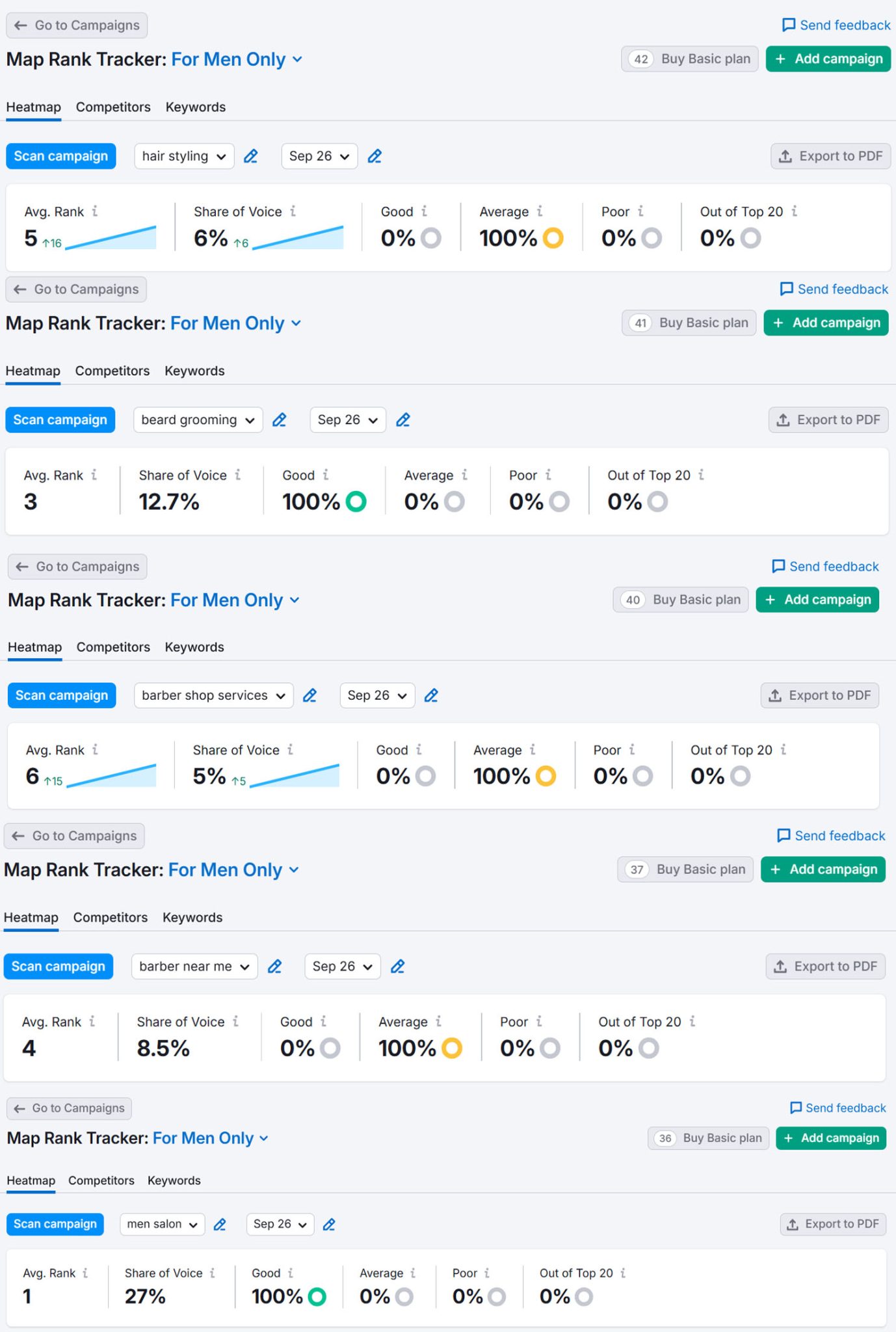Screen dimensions: 896x1332
Task: Click the pencil icon beside hair styling keyword
Action: tap(251, 156)
